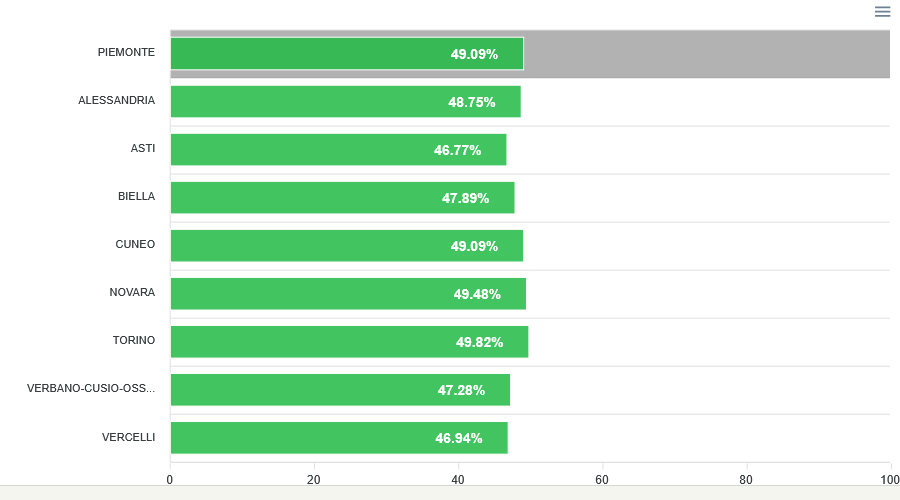900x500 pixels.
Task: Click the truncated VERBANO-CUSIO-OSS... label
Action: [x=91, y=389]
